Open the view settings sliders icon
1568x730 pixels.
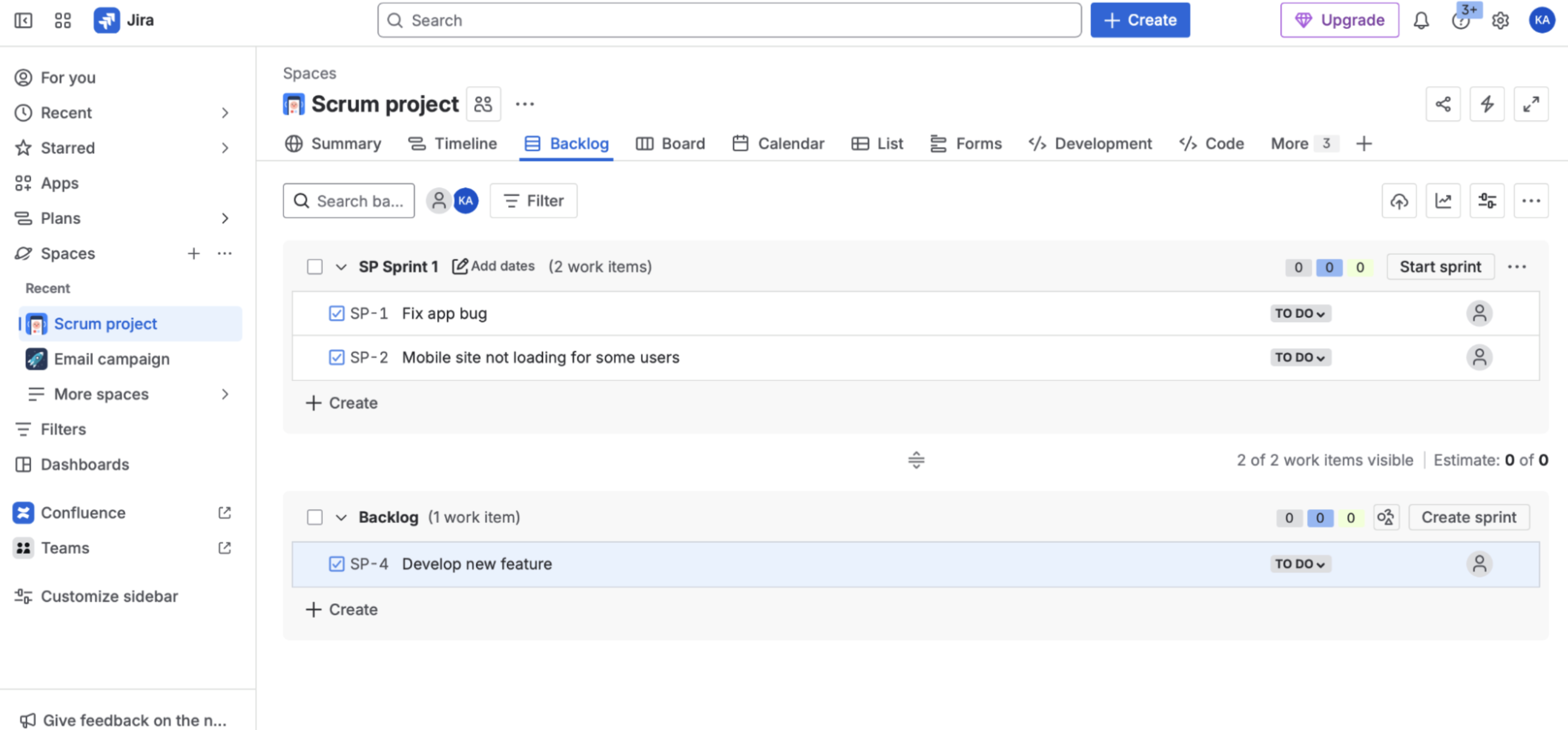(x=1487, y=201)
